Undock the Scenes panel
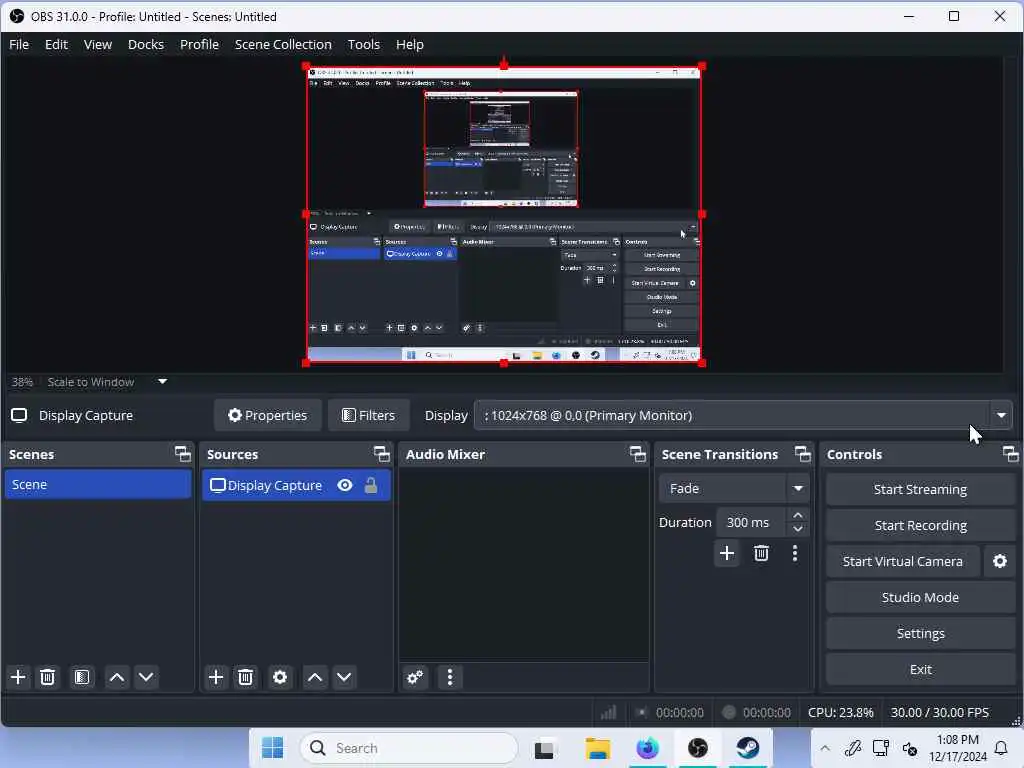This screenshot has height=768, width=1024. click(183, 454)
